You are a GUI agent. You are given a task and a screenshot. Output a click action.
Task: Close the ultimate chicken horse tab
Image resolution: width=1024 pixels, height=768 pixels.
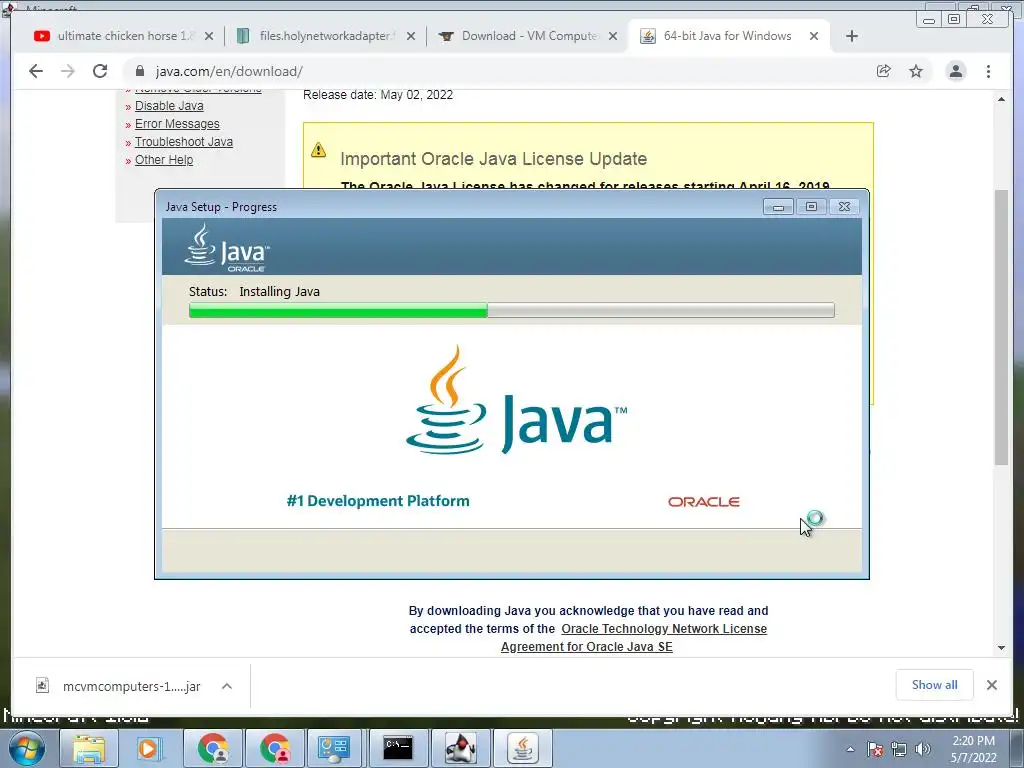209,36
